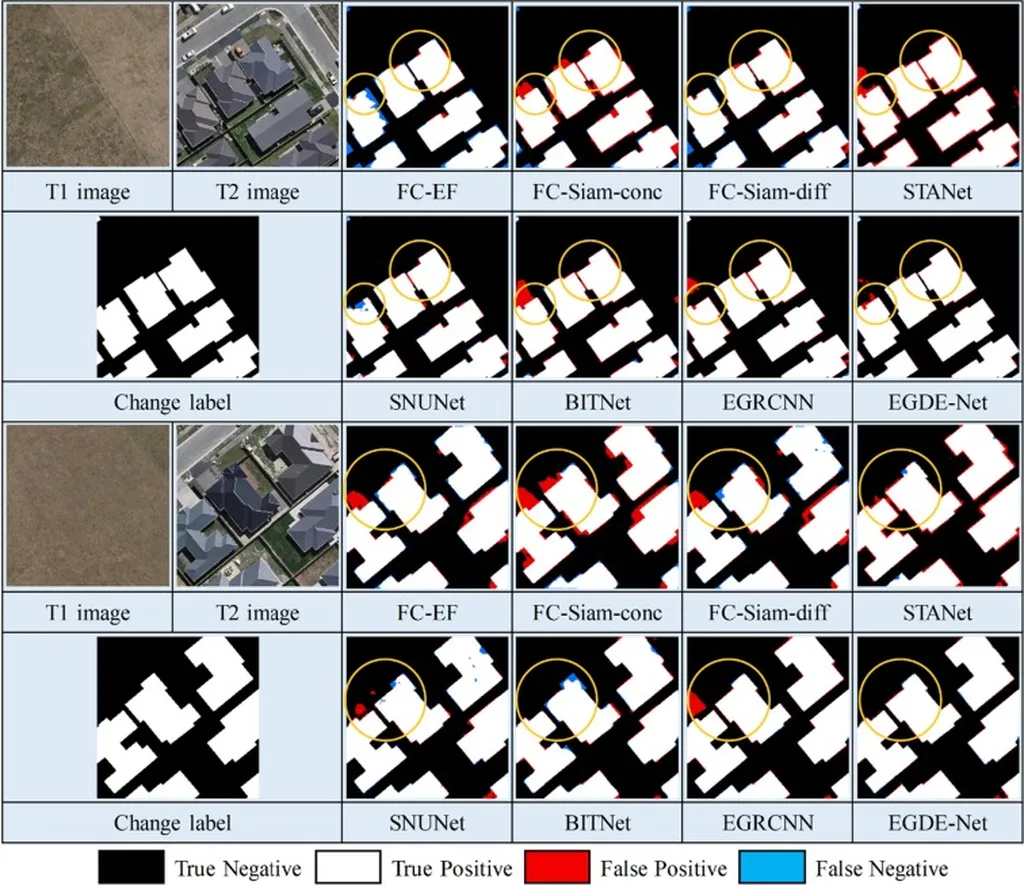
Task: Select the 'False Positive' legend text
Action: coord(664,869)
